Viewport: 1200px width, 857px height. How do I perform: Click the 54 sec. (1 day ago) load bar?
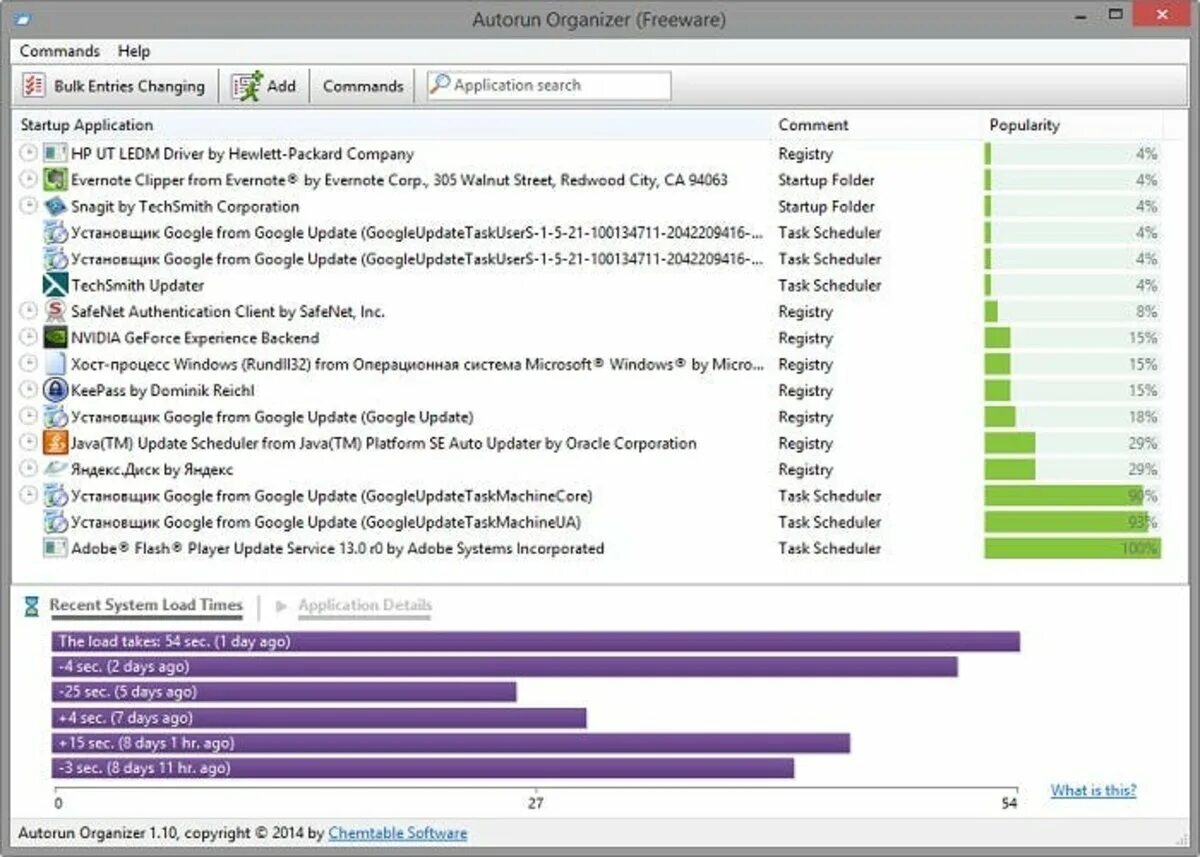click(x=536, y=641)
